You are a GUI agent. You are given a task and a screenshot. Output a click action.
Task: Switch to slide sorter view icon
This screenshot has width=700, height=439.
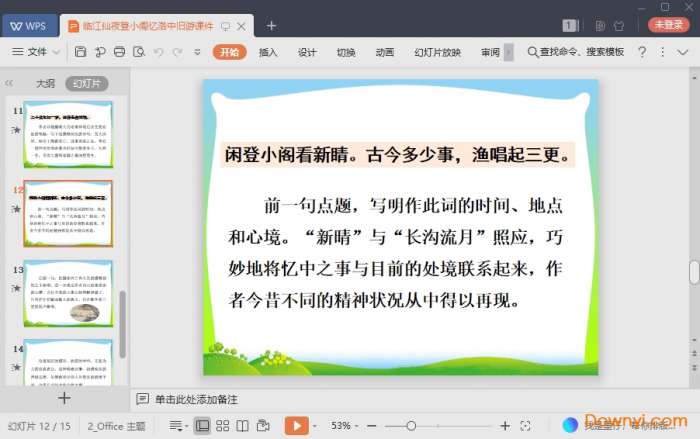tap(222, 426)
